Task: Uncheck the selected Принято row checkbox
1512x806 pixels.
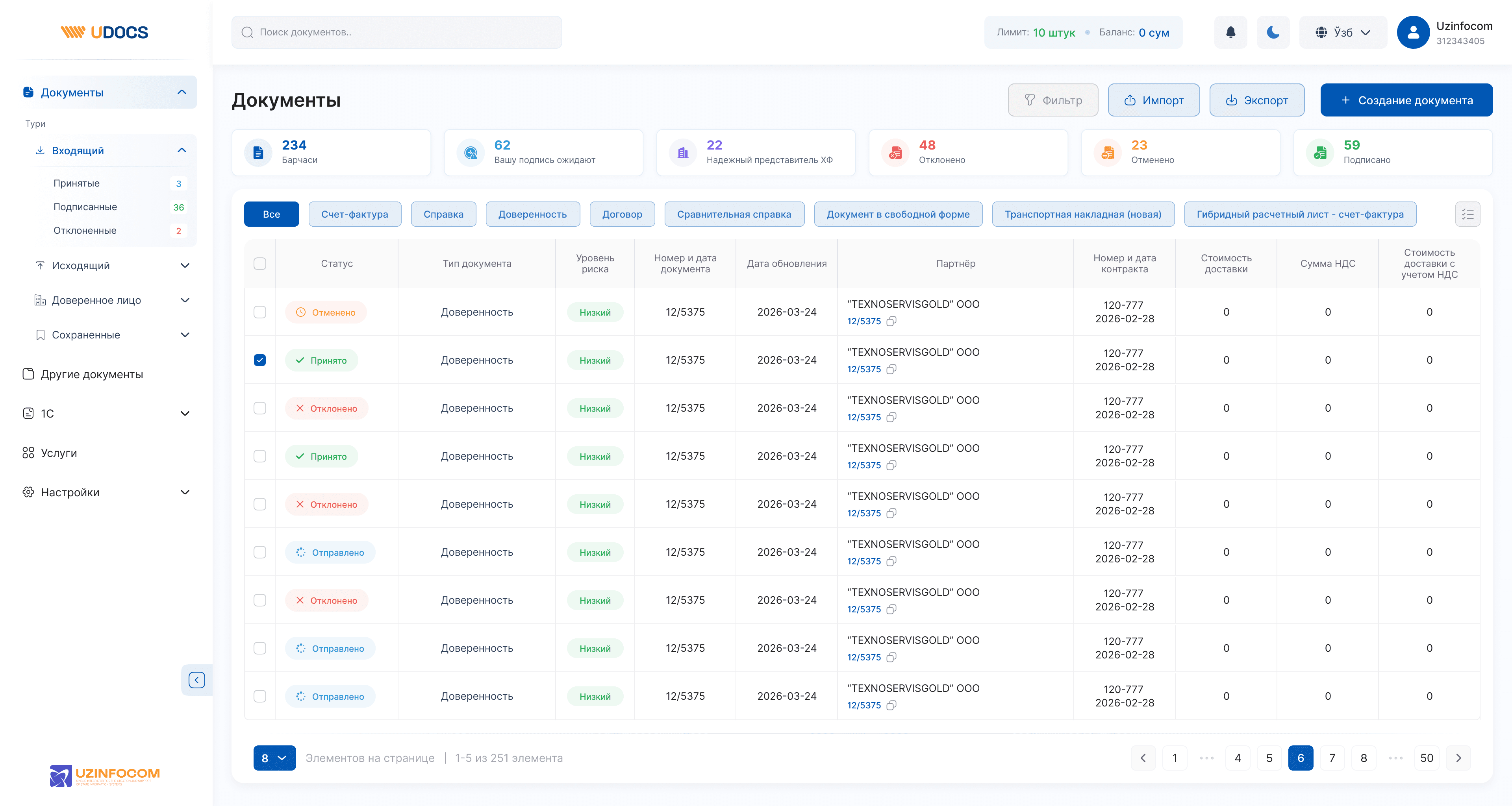Action: (259, 360)
